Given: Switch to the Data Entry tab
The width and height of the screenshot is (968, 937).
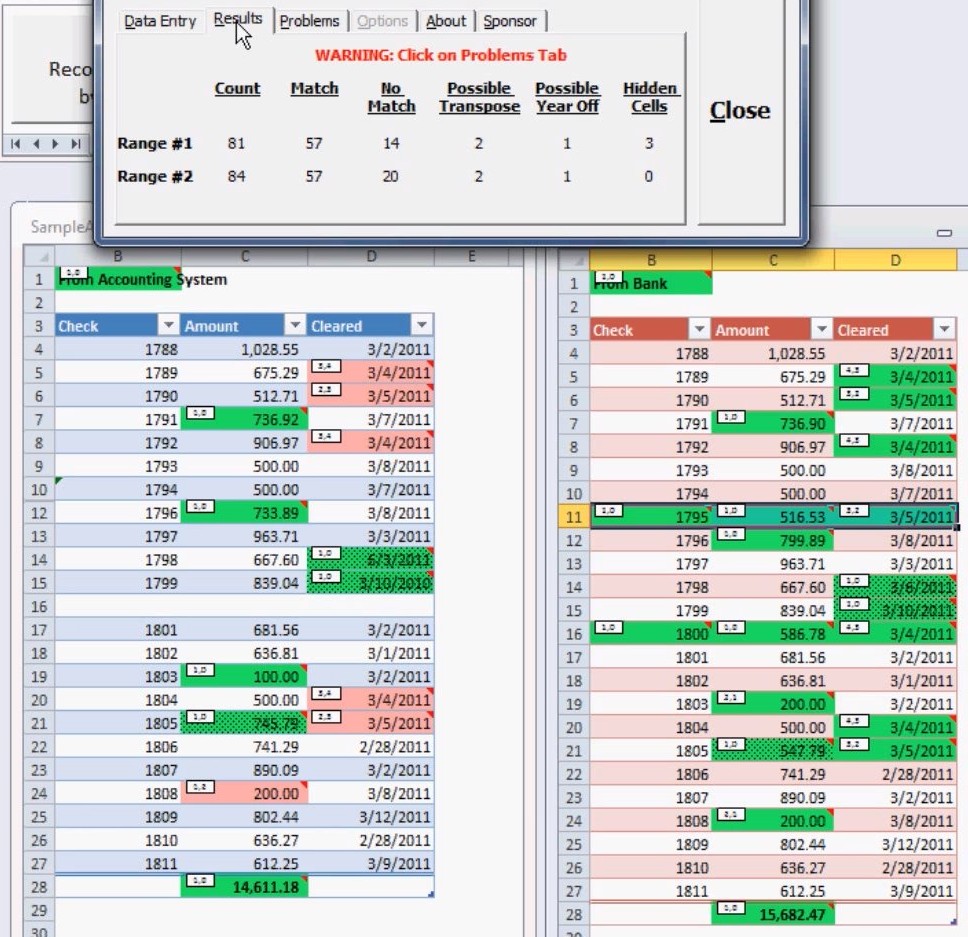Looking at the screenshot, I should [160, 21].
